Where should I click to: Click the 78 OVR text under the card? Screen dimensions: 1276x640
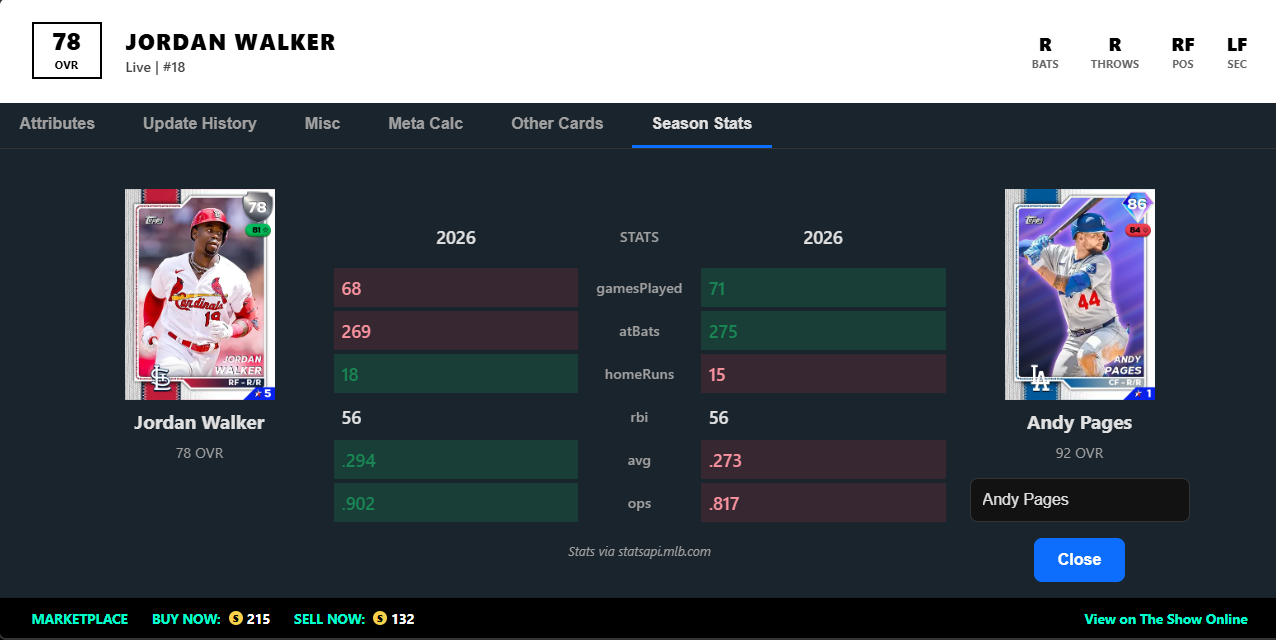click(200, 453)
